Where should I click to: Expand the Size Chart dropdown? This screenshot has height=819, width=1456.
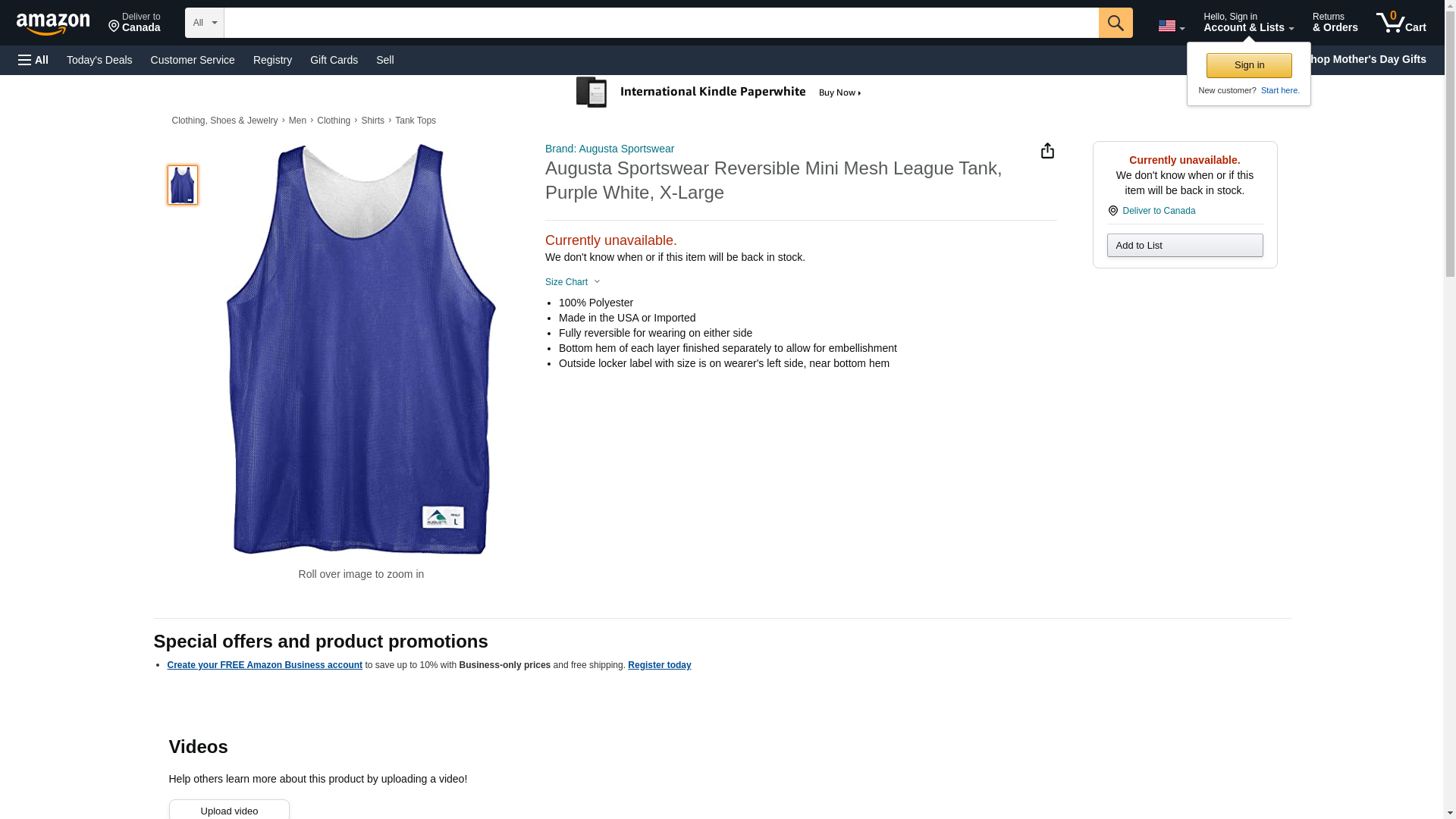pyautogui.click(x=573, y=282)
